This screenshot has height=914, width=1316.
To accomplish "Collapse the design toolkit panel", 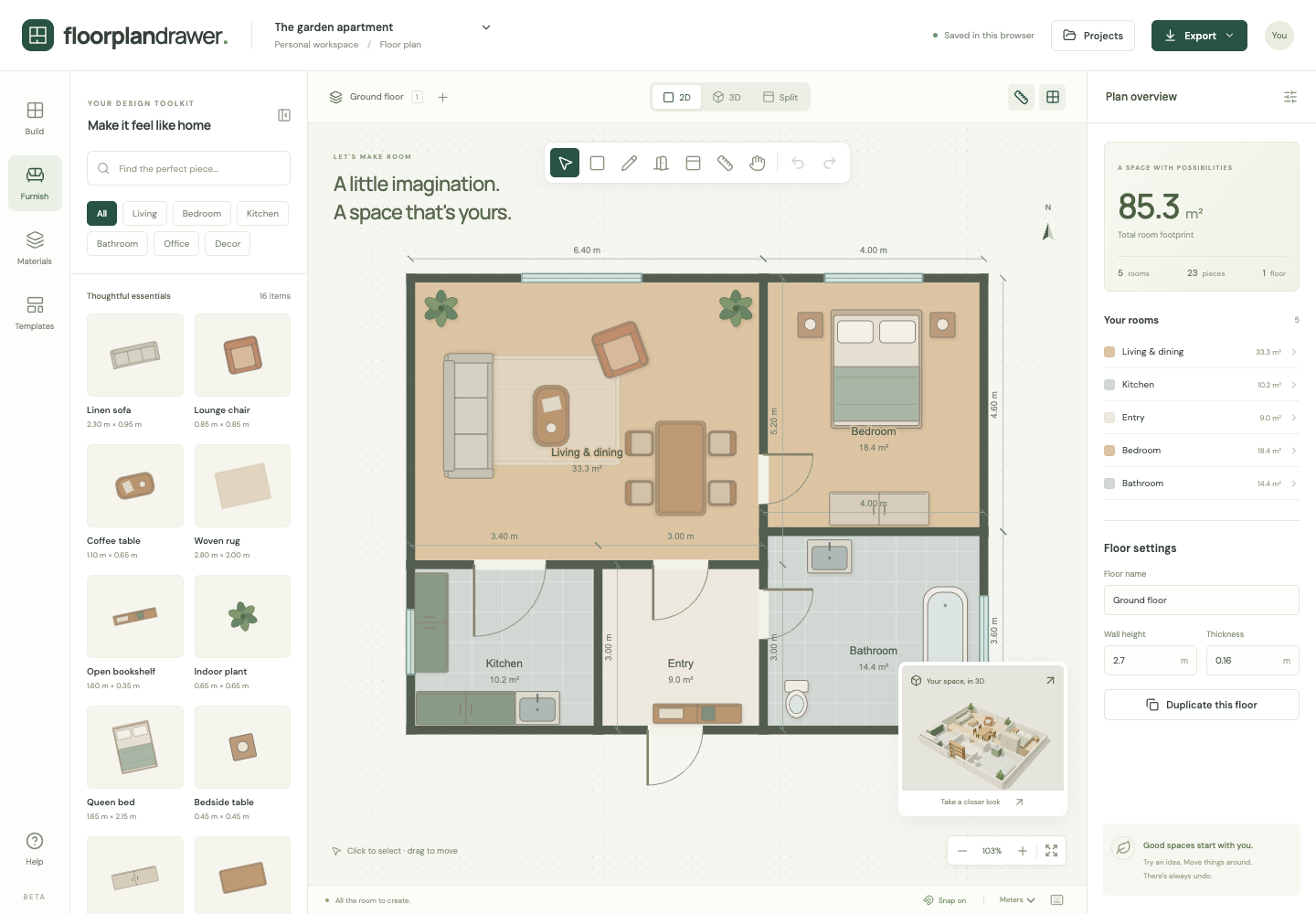I will [x=284, y=115].
